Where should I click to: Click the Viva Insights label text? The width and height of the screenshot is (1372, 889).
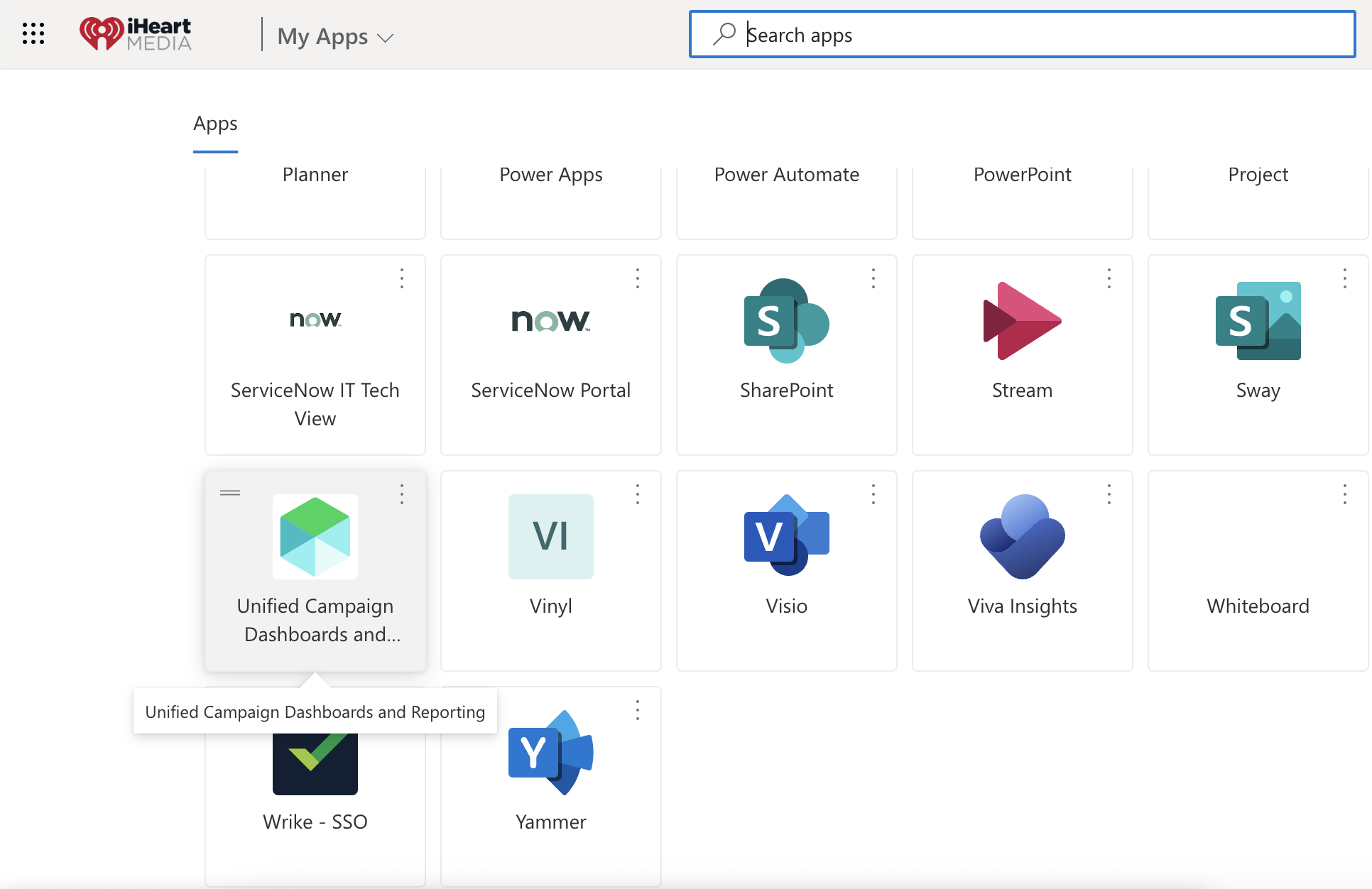click(x=1023, y=606)
